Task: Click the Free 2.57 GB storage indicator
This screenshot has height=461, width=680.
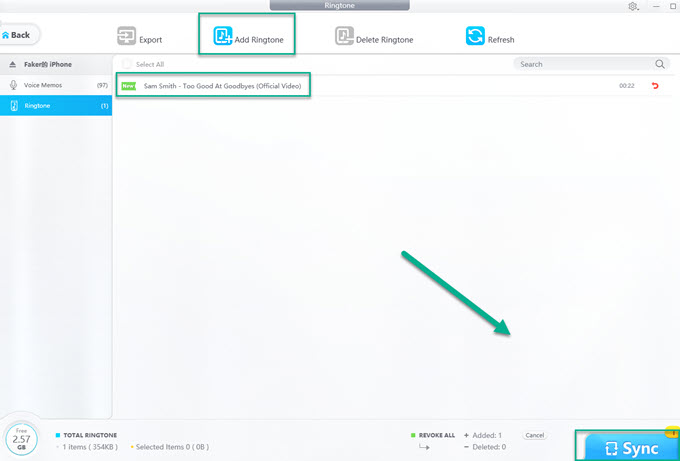Action: pyautogui.click(x=21, y=439)
